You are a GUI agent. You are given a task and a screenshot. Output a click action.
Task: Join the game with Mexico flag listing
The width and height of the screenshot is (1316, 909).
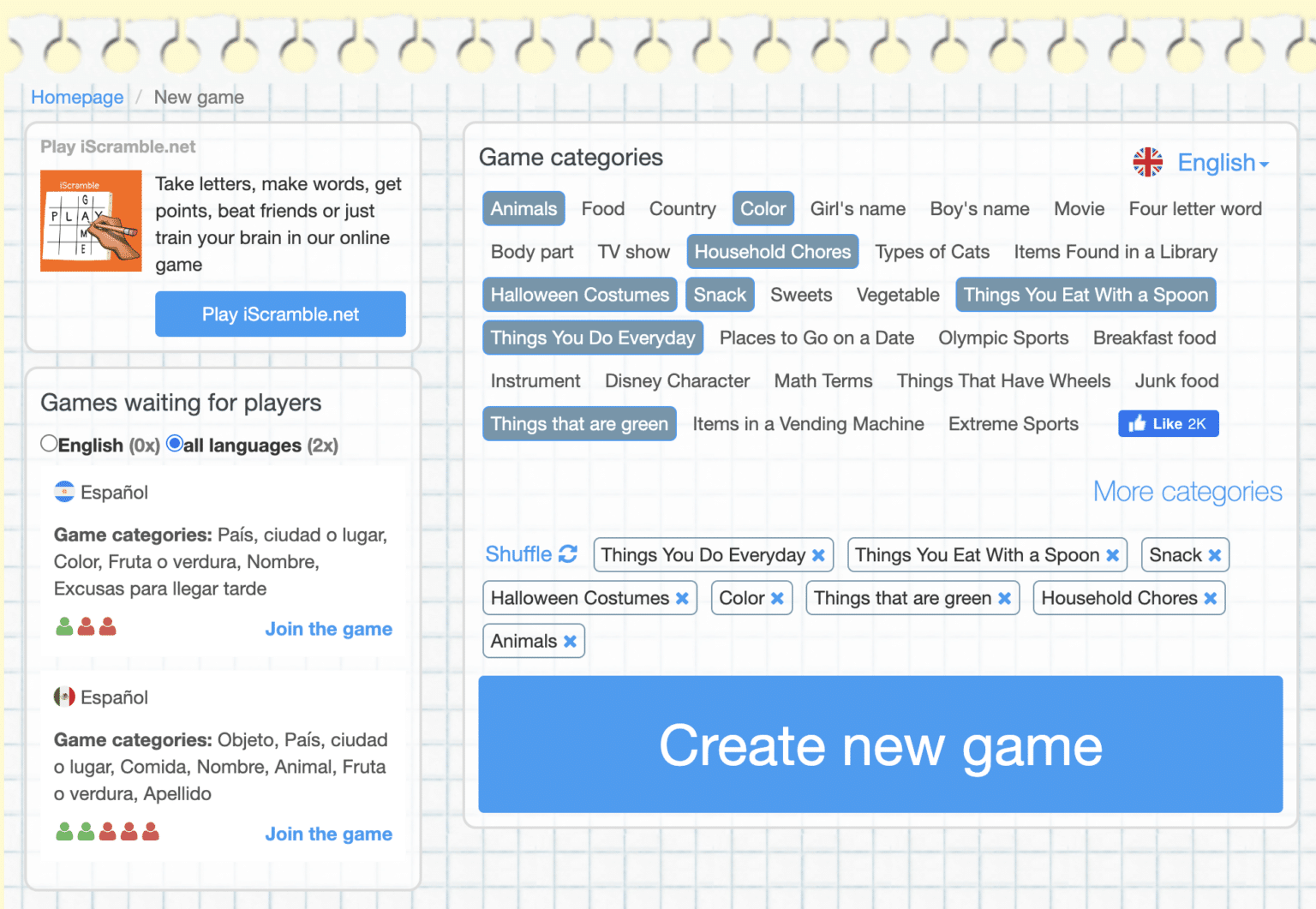pyautogui.click(x=328, y=833)
